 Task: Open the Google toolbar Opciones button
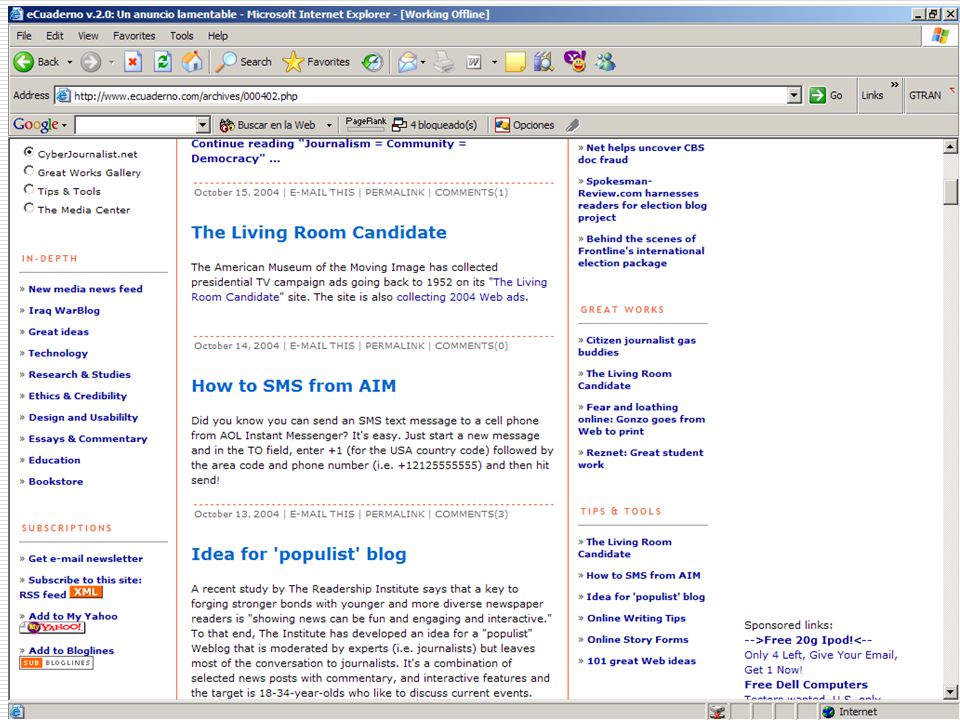(x=524, y=125)
